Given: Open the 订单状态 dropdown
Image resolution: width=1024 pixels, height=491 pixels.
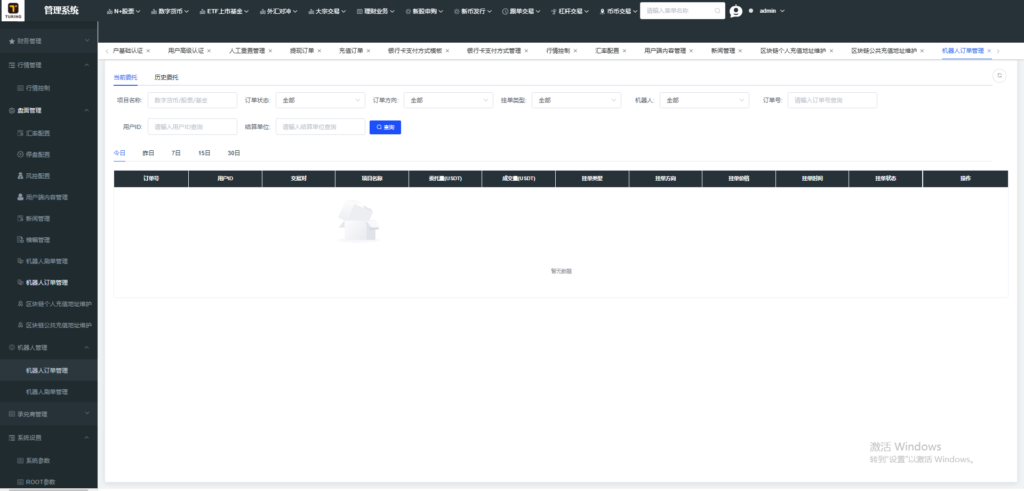Looking at the screenshot, I should tap(320, 100).
